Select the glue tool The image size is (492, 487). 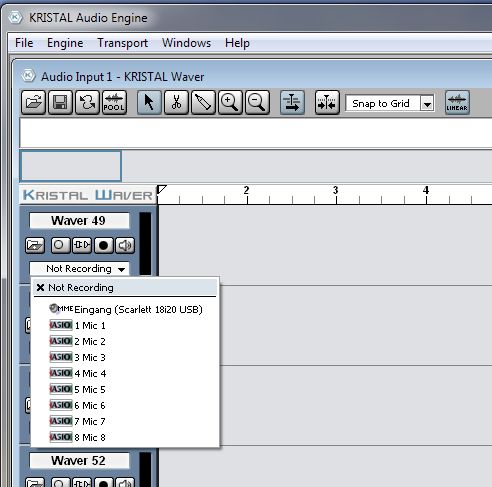coord(203,102)
